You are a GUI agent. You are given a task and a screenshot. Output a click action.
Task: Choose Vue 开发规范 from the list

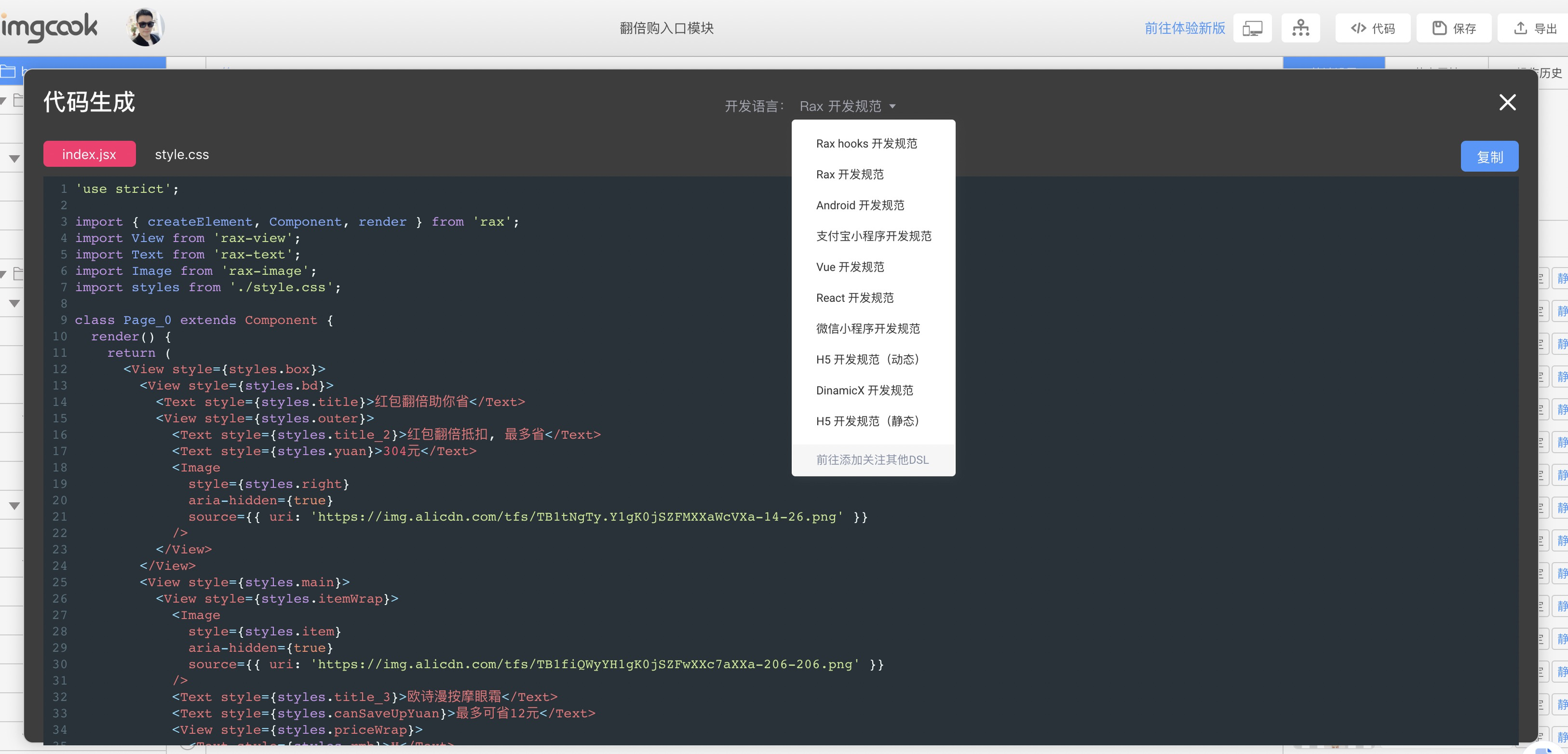pyautogui.click(x=850, y=267)
